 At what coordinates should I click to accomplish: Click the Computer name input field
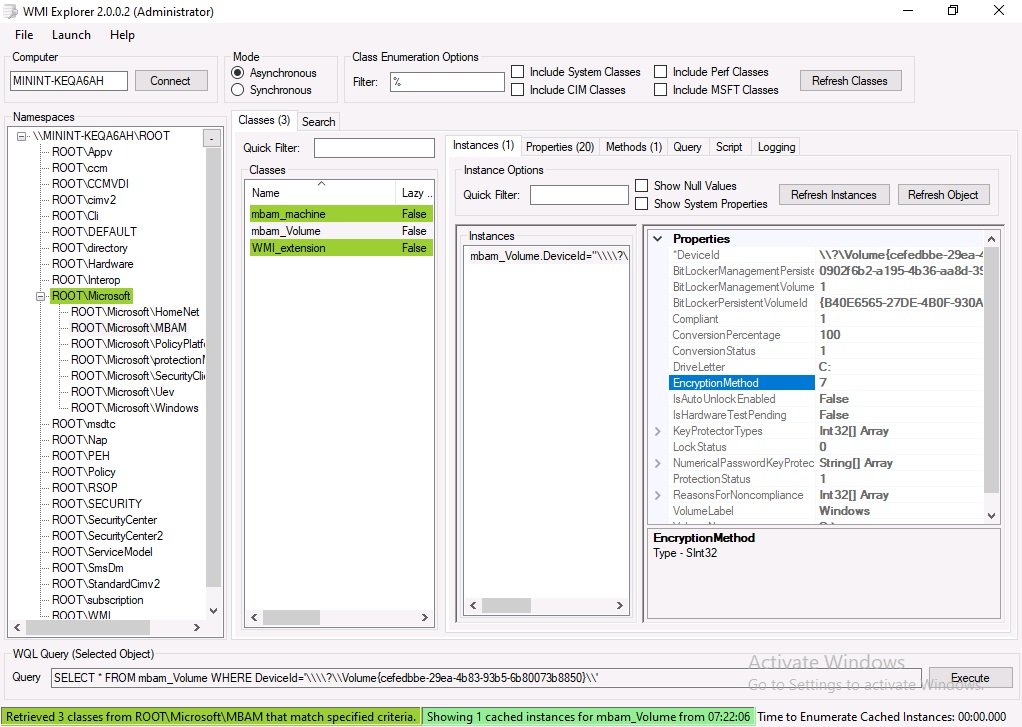point(68,81)
